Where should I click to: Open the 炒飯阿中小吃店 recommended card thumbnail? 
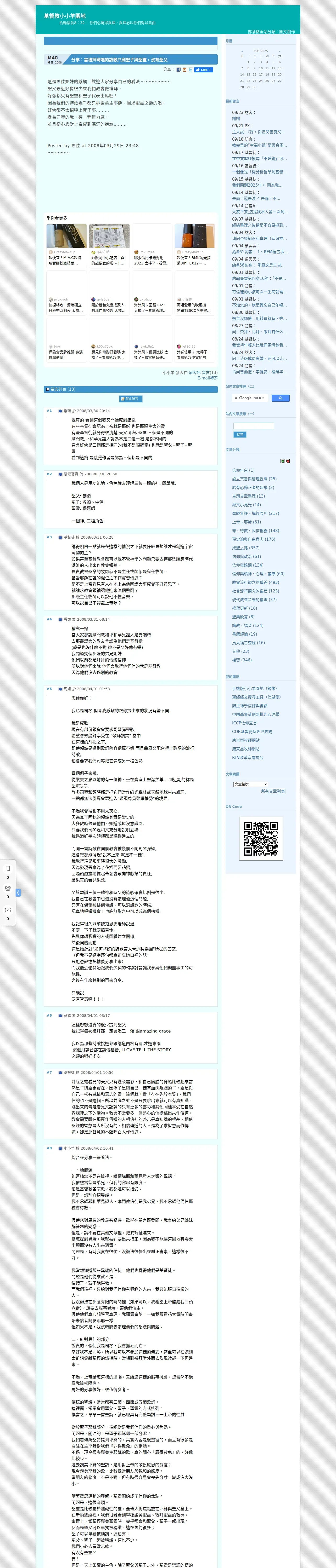pyautogui.click(x=109, y=235)
